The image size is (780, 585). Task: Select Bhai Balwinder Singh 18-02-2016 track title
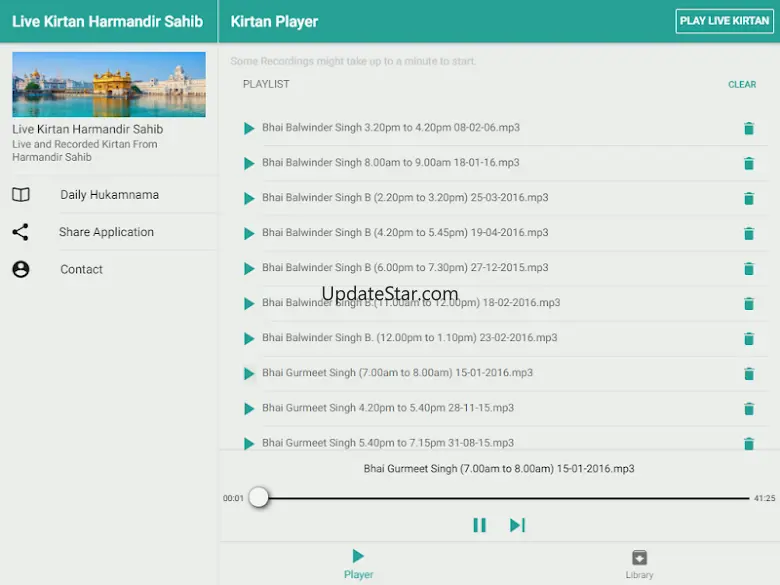click(410, 303)
